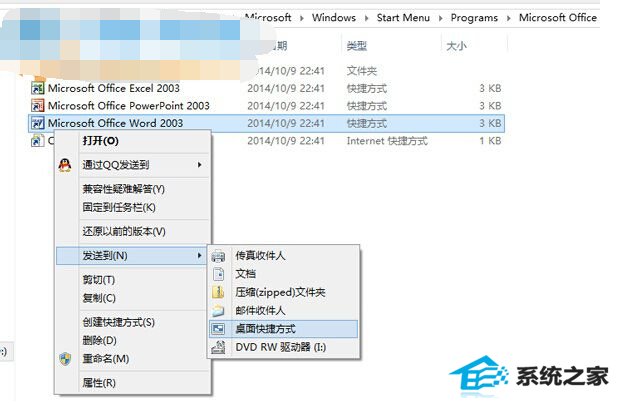Choose 删除(D) from context menu
The image size is (617, 403).
point(133,340)
